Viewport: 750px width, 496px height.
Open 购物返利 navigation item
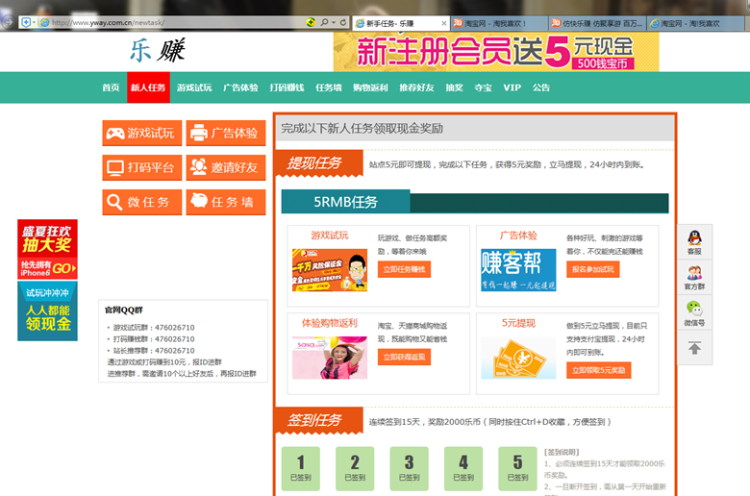[371, 88]
